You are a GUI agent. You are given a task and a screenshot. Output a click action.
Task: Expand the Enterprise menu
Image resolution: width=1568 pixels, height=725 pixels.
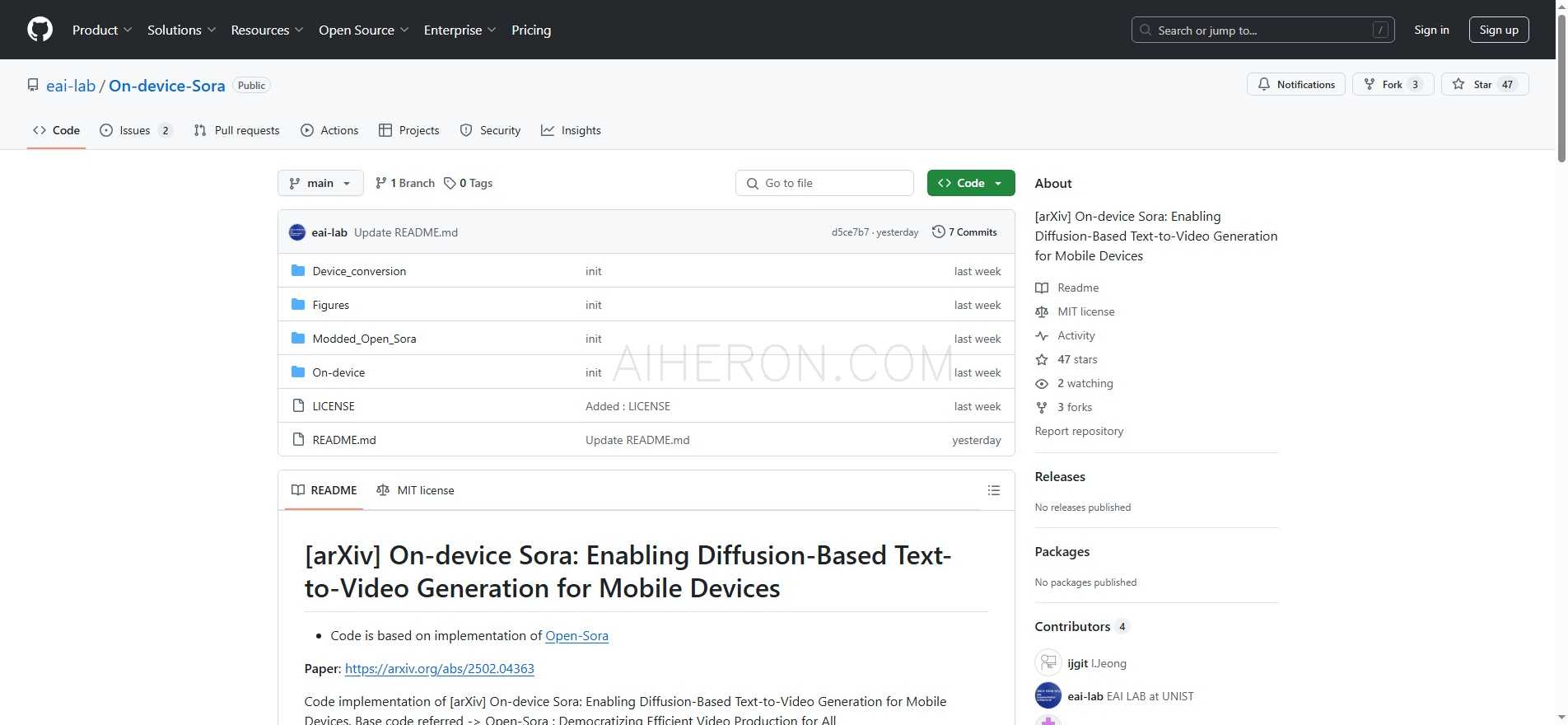tap(460, 30)
